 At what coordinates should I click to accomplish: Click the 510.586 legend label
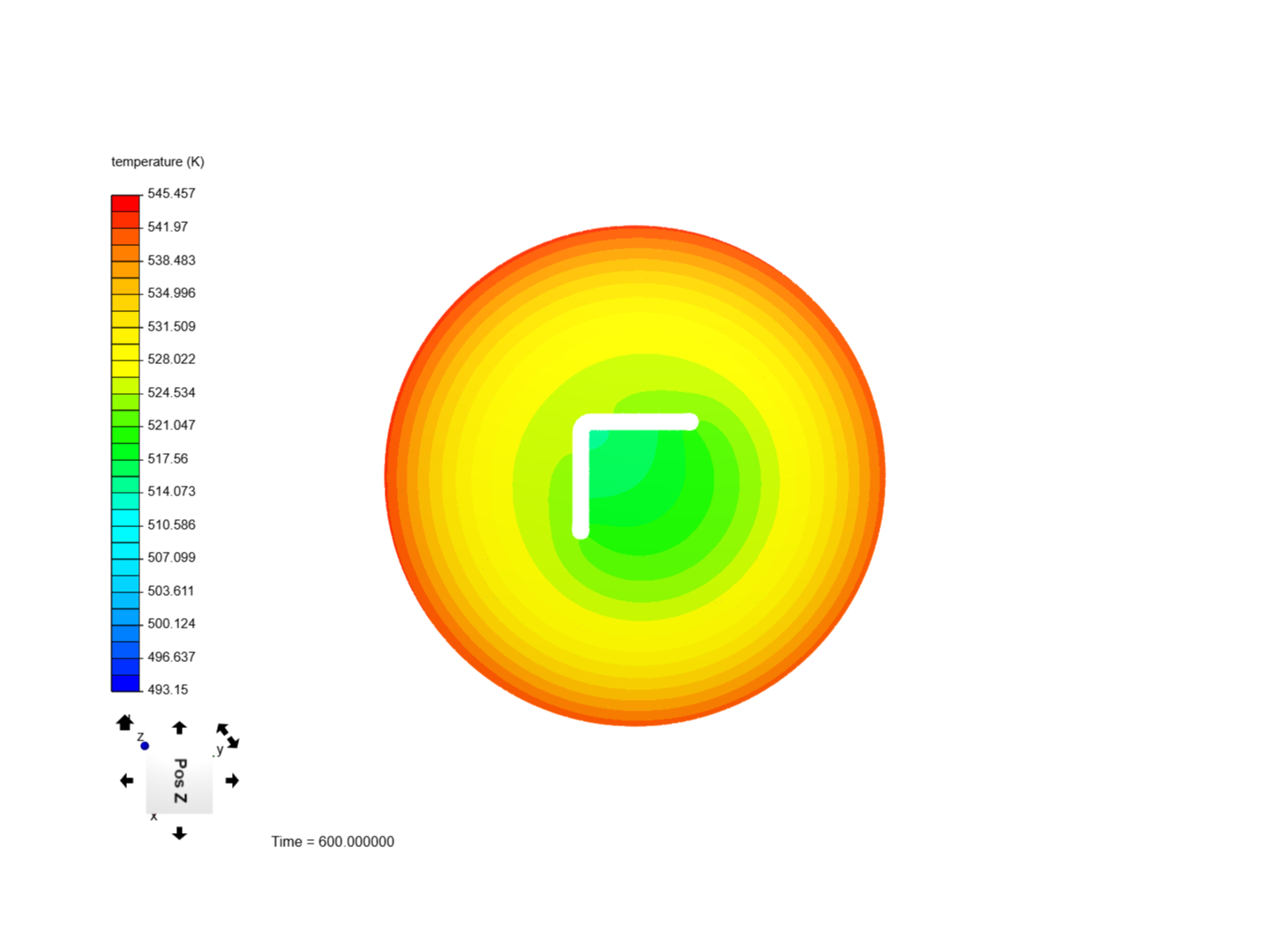tap(171, 524)
